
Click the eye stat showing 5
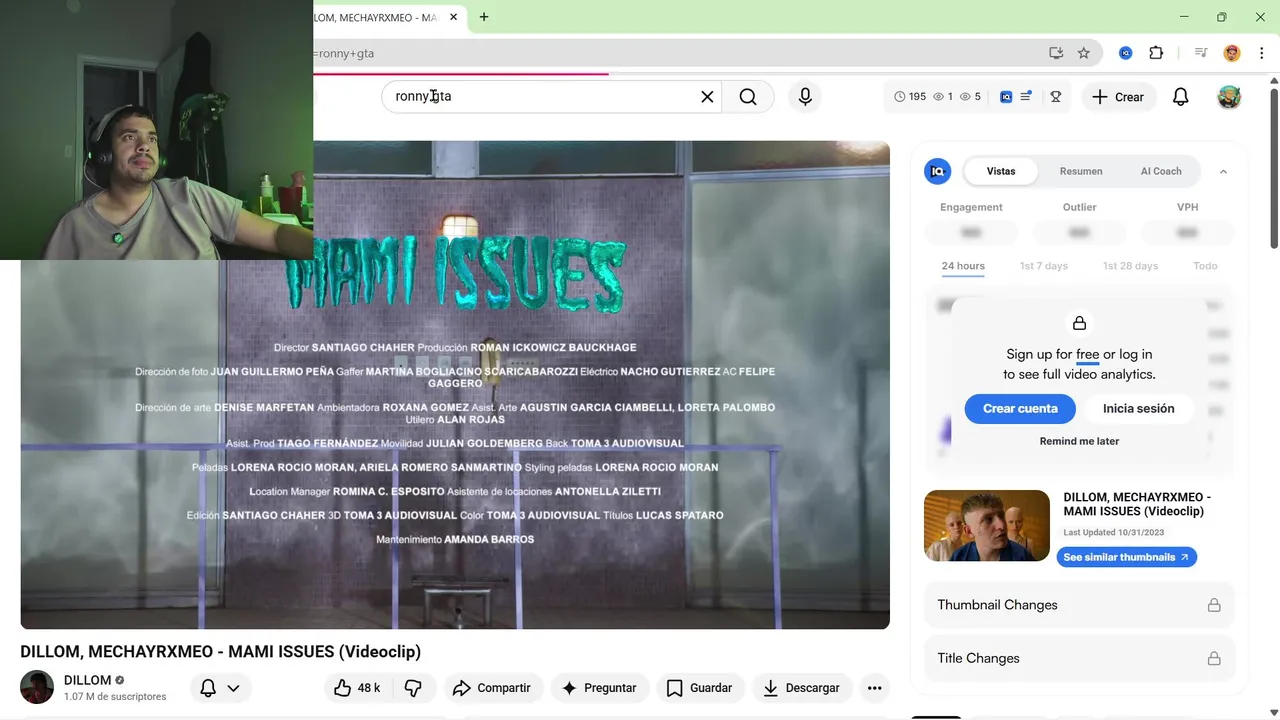click(x=970, y=97)
